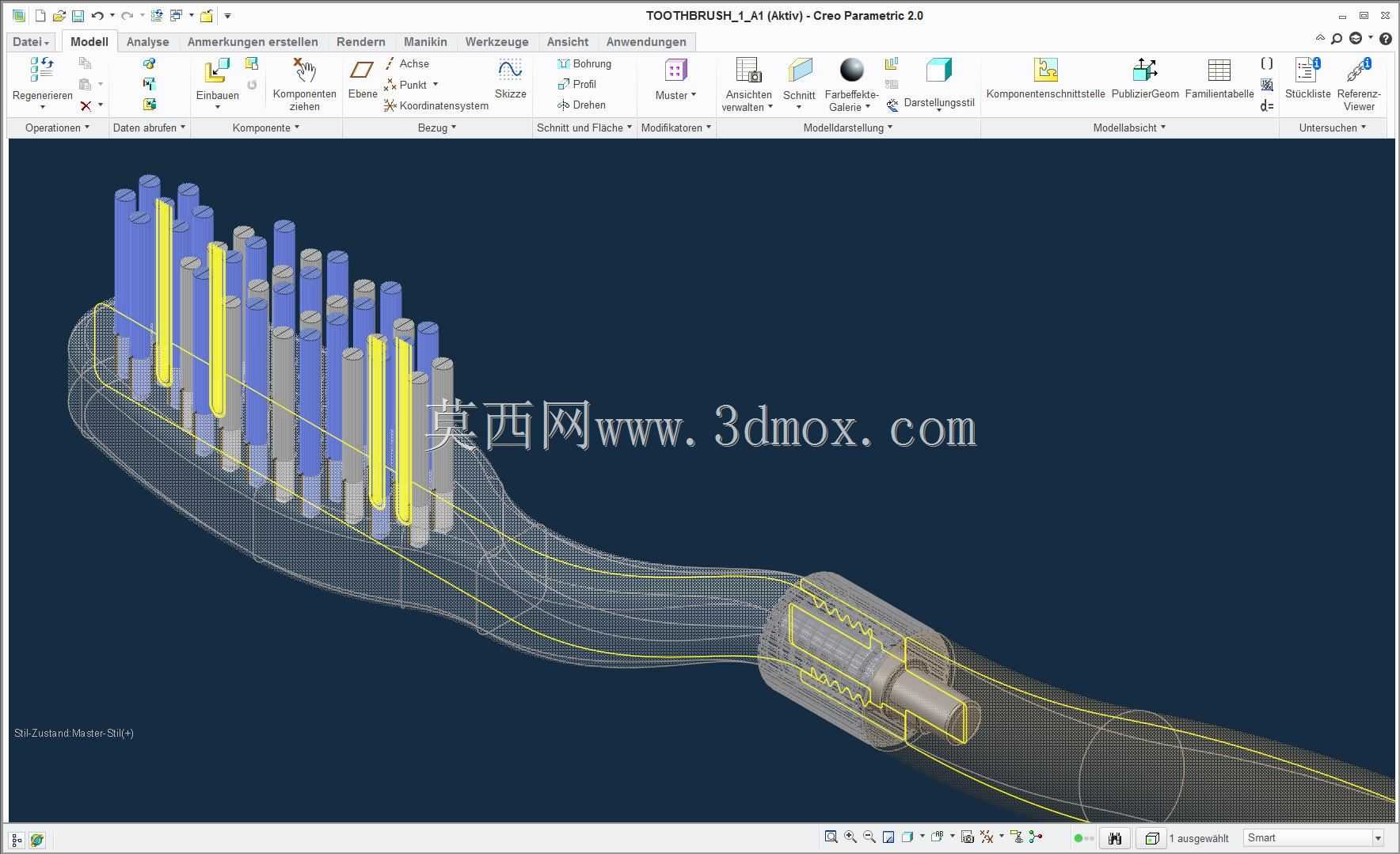This screenshot has width=1400, height=854.
Task: Click the command search magnifier icon
Action: click(1337, 38)
